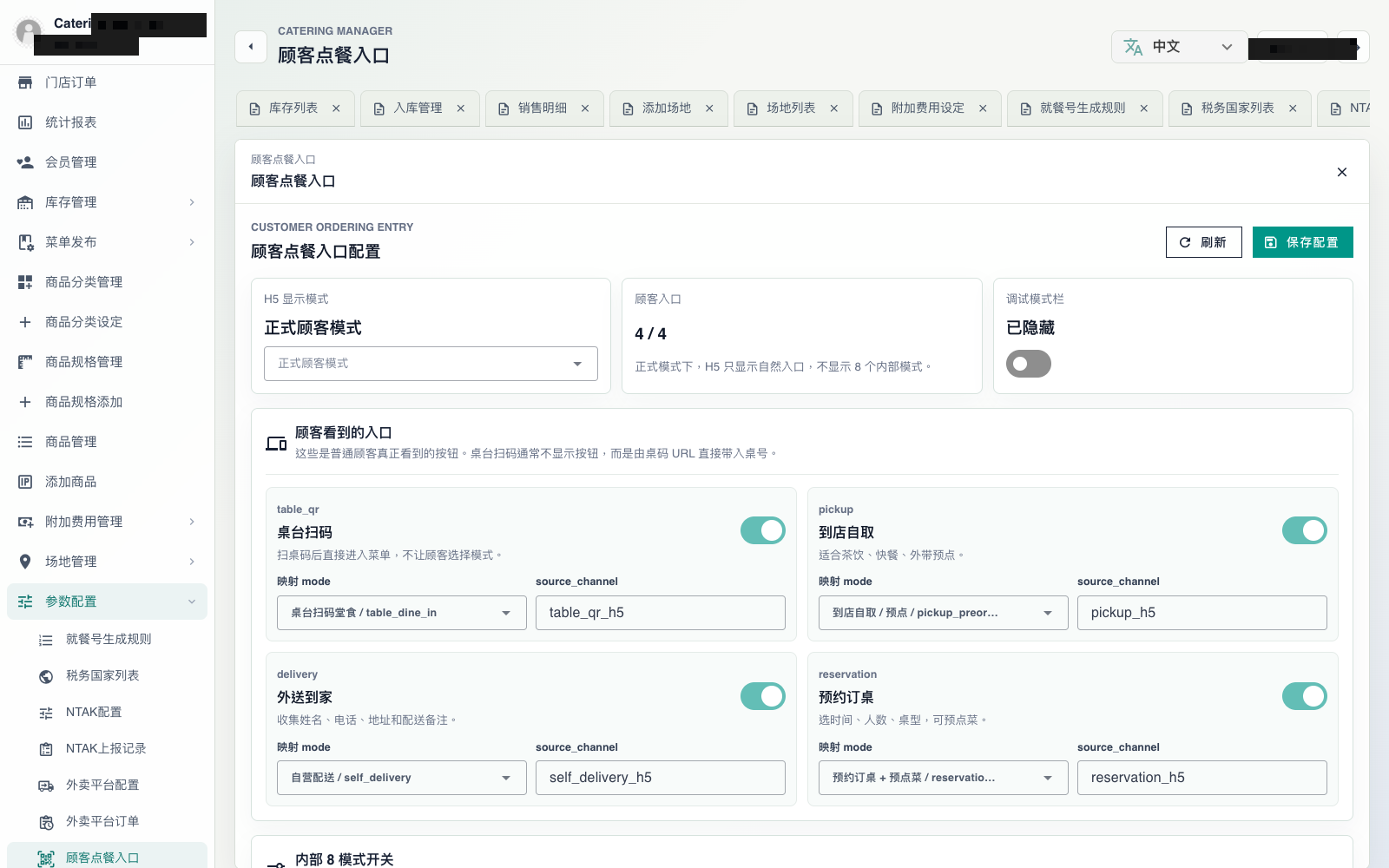The height and width of the screenshot is (868, 1389).
Task: Click the back arrow beside page title
Action: point(251,47)
